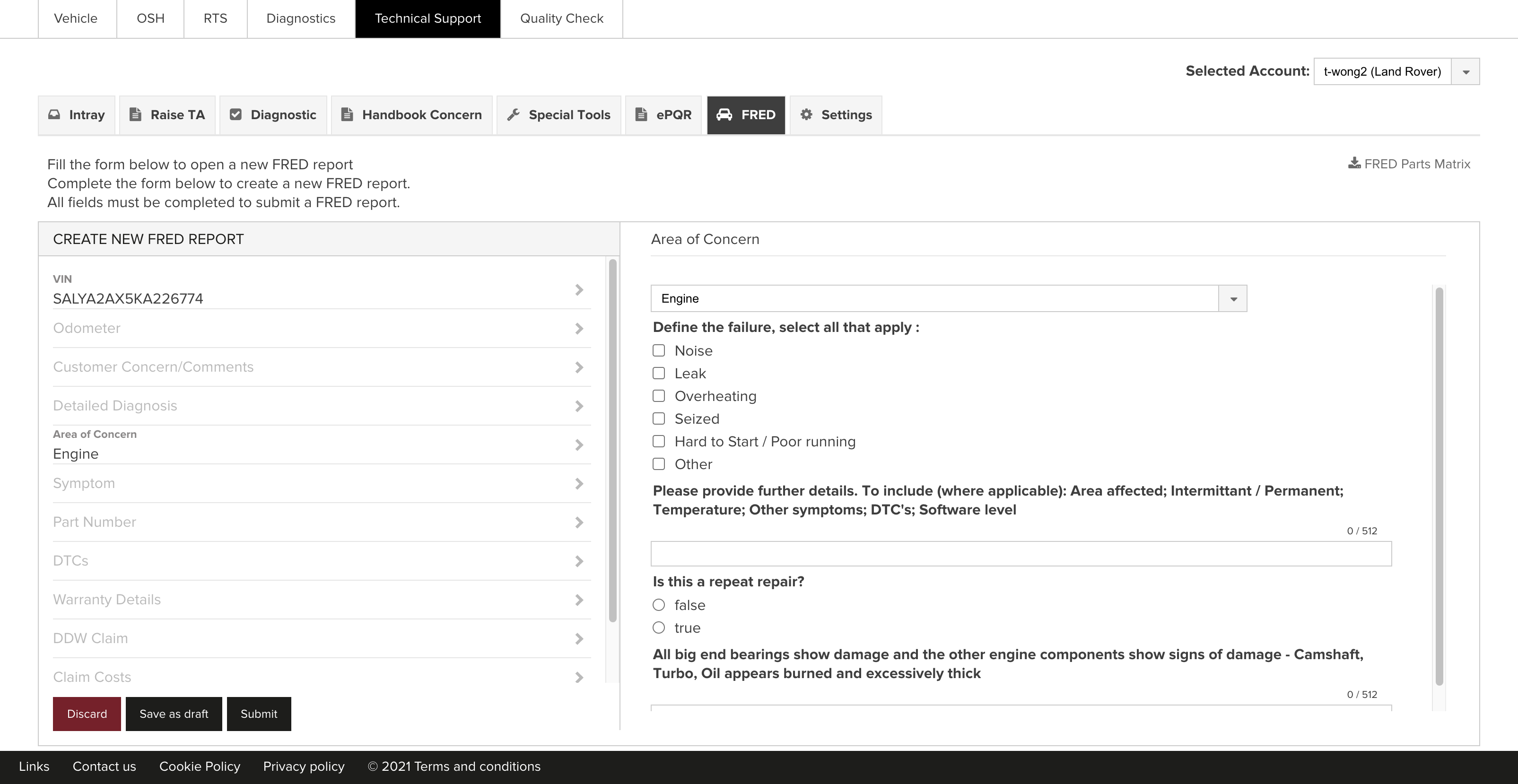Screen dimensions: 1518x784
Task: Click the Intray tray icon
Action: coord(54,115)
